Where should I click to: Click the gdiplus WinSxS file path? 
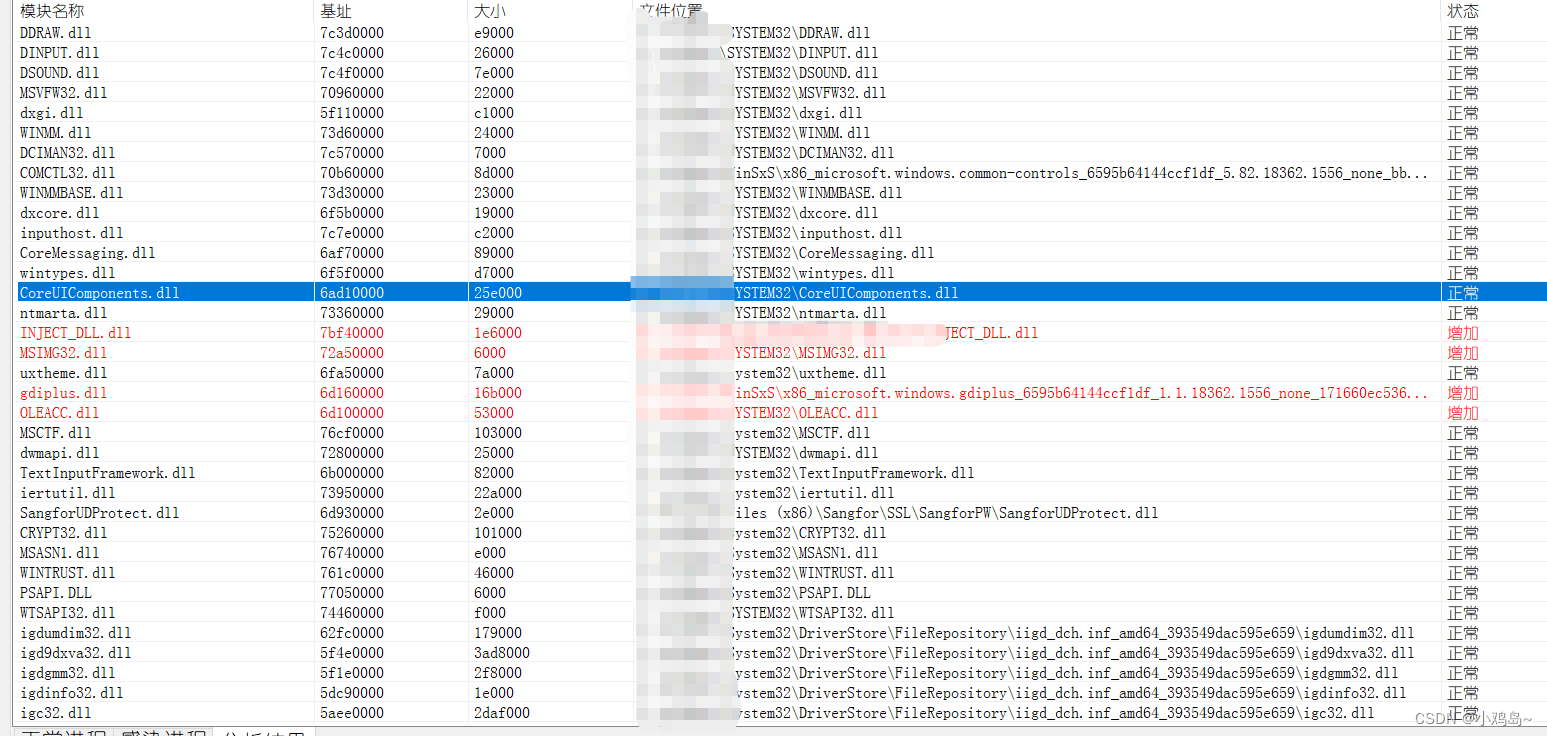coord(1081,392)
